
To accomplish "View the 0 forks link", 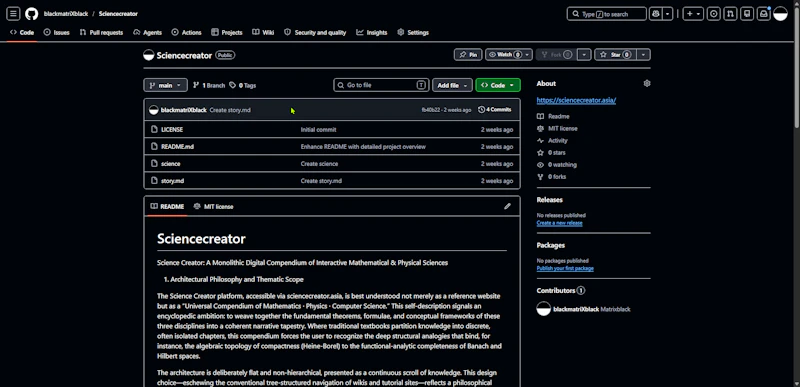I will 551,176.
